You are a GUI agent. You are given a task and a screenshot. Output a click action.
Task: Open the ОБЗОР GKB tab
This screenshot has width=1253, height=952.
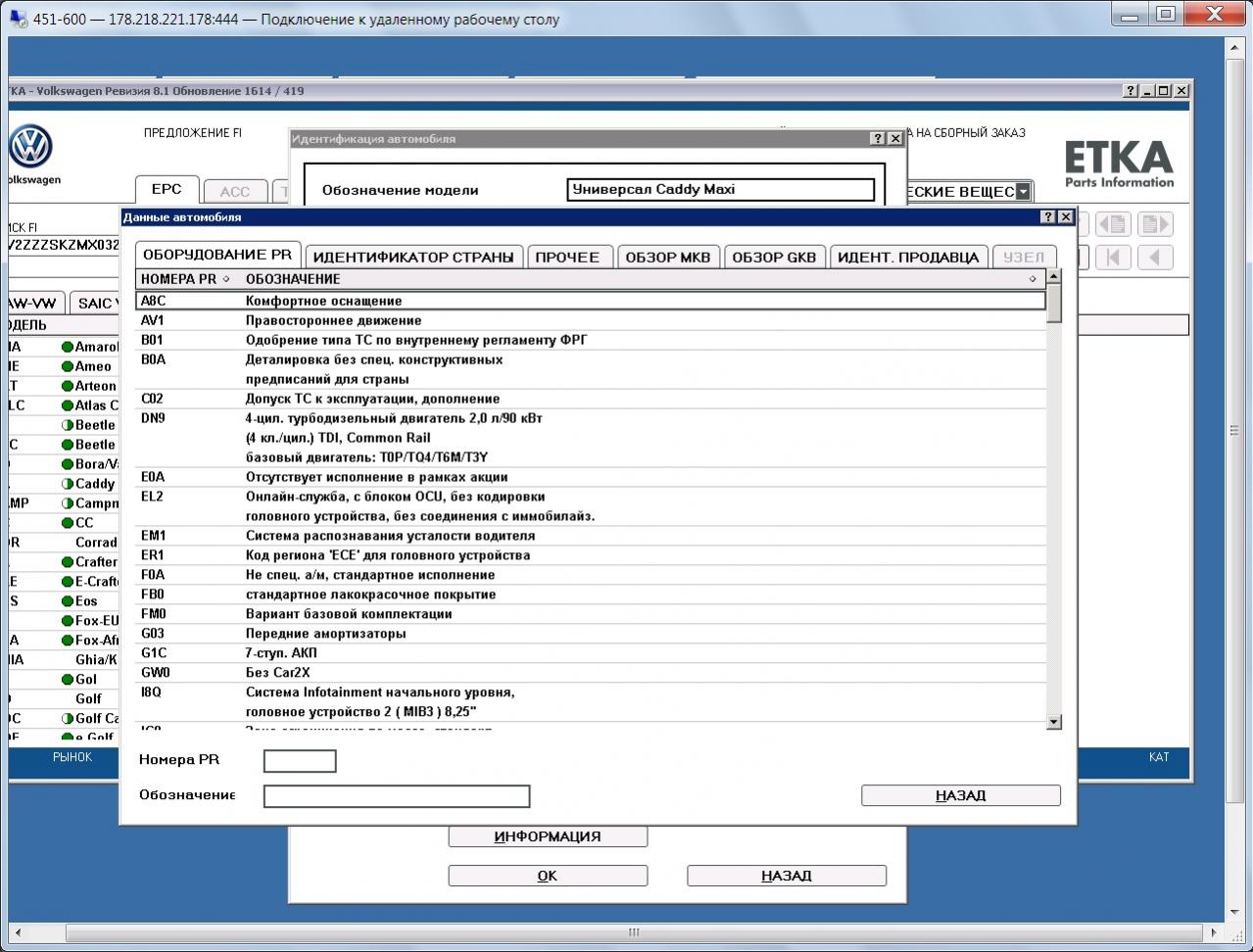(x=774, y=257)
